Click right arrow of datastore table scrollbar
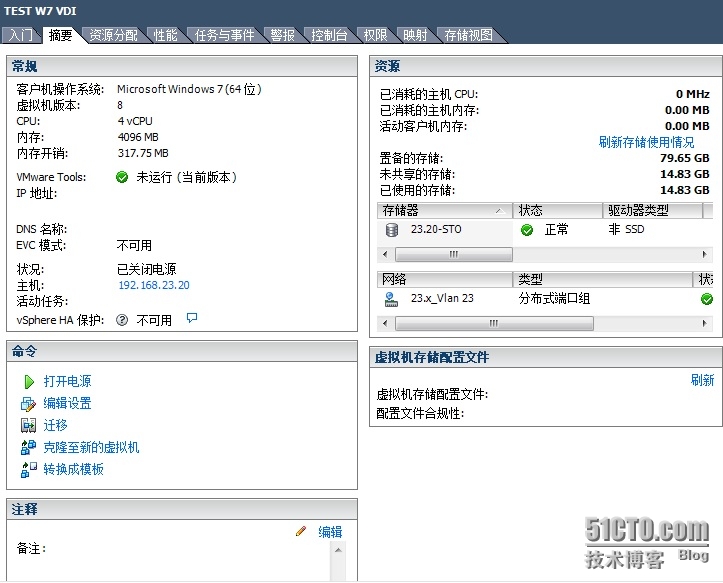Viewport: 723px width, 583px height. tap(705, 255)
